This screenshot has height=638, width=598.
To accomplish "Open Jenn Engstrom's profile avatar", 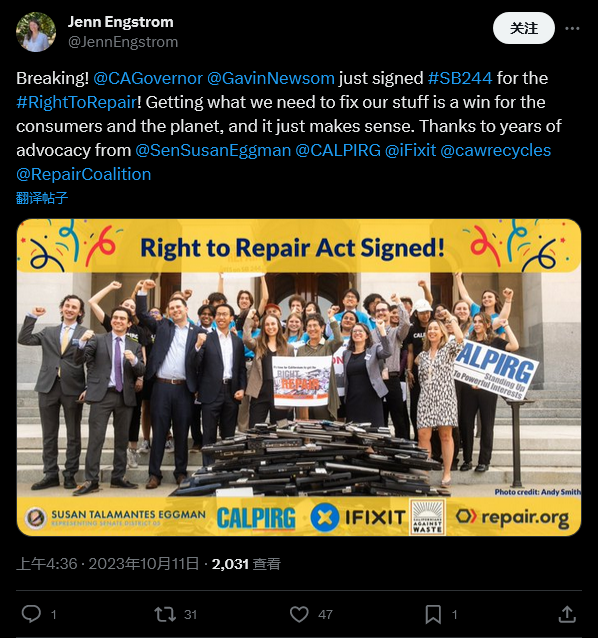I will (36, 32).
